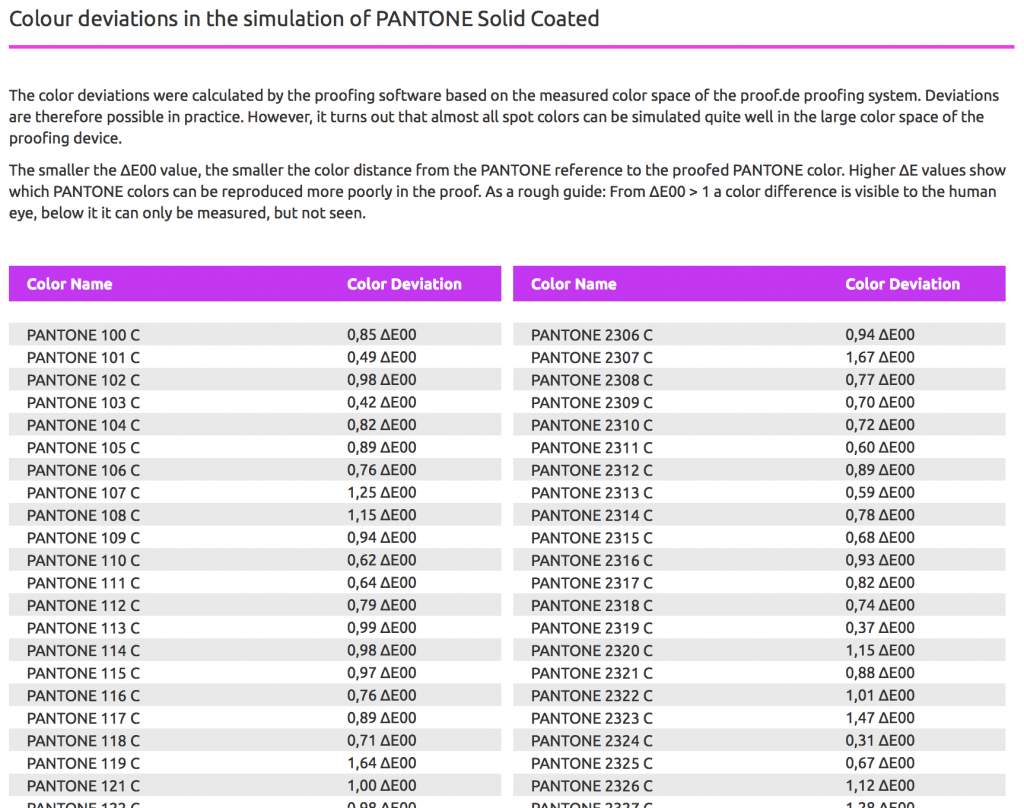The image size is (1024, 808).
Task: Click the PANTONE 102 C row name
Action: [x=83, y=380]
